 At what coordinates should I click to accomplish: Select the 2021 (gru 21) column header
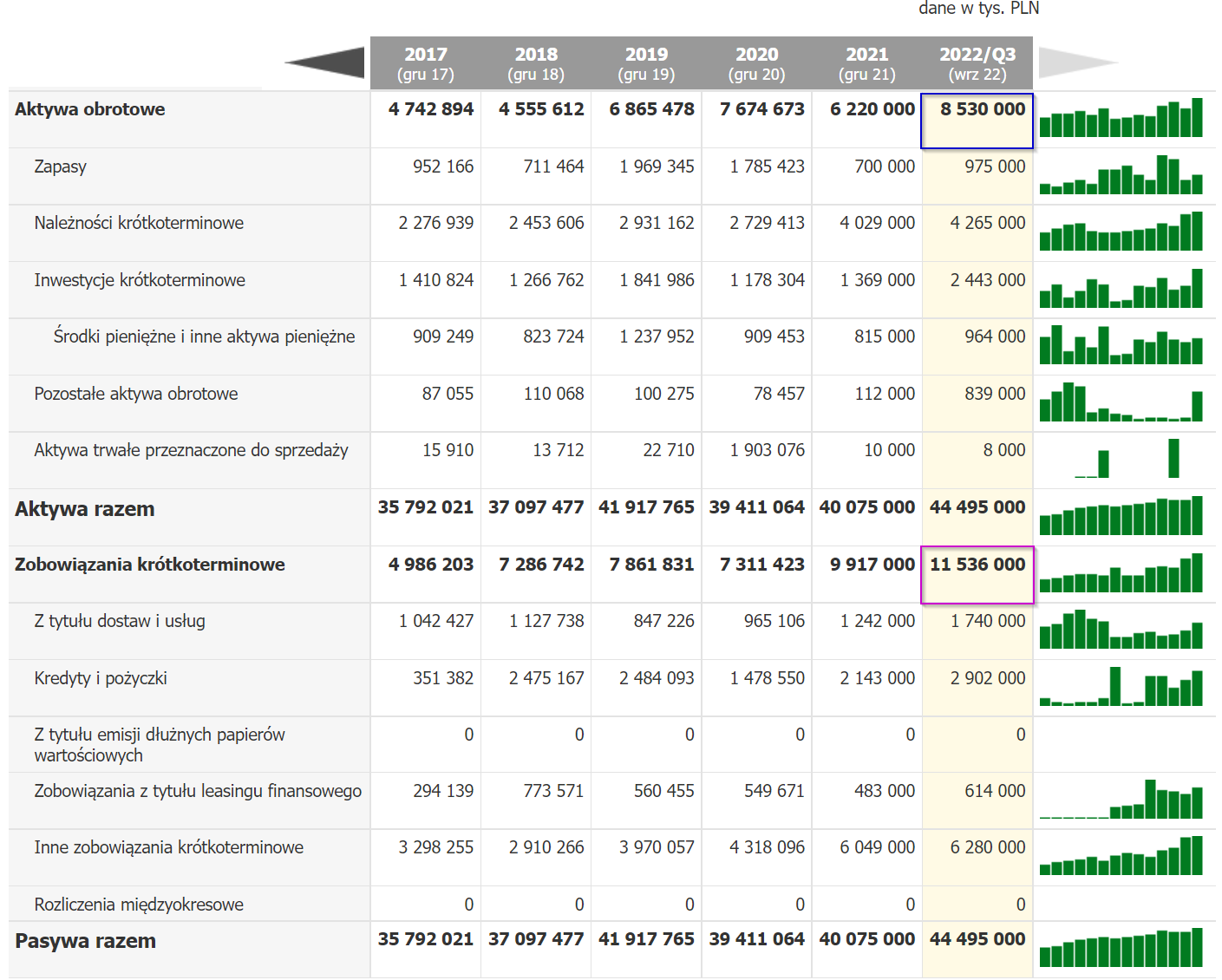coord(867,63)
